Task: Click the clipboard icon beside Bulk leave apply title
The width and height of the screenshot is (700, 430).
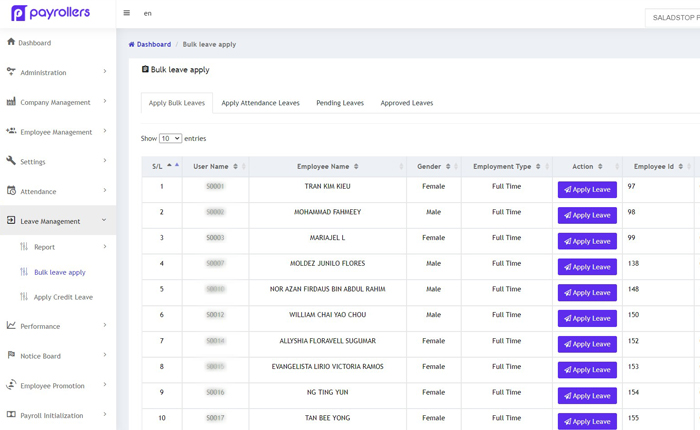Action: pos(145,69)
